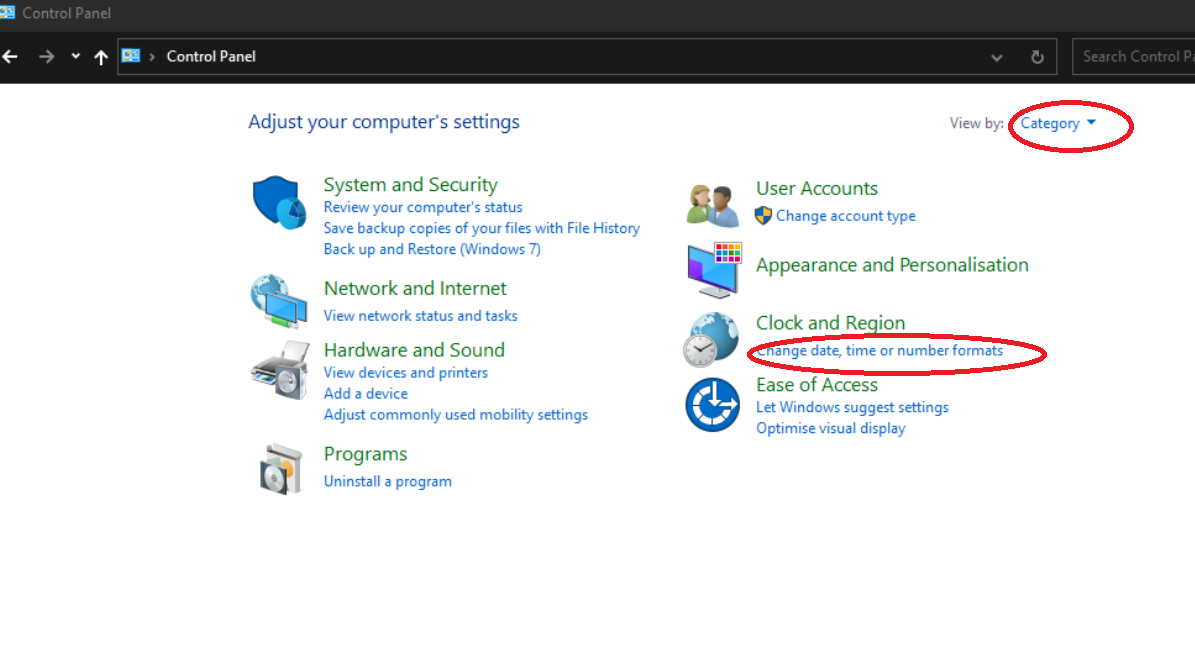Click the User Accounts people icon

click(x=713, y=205)
